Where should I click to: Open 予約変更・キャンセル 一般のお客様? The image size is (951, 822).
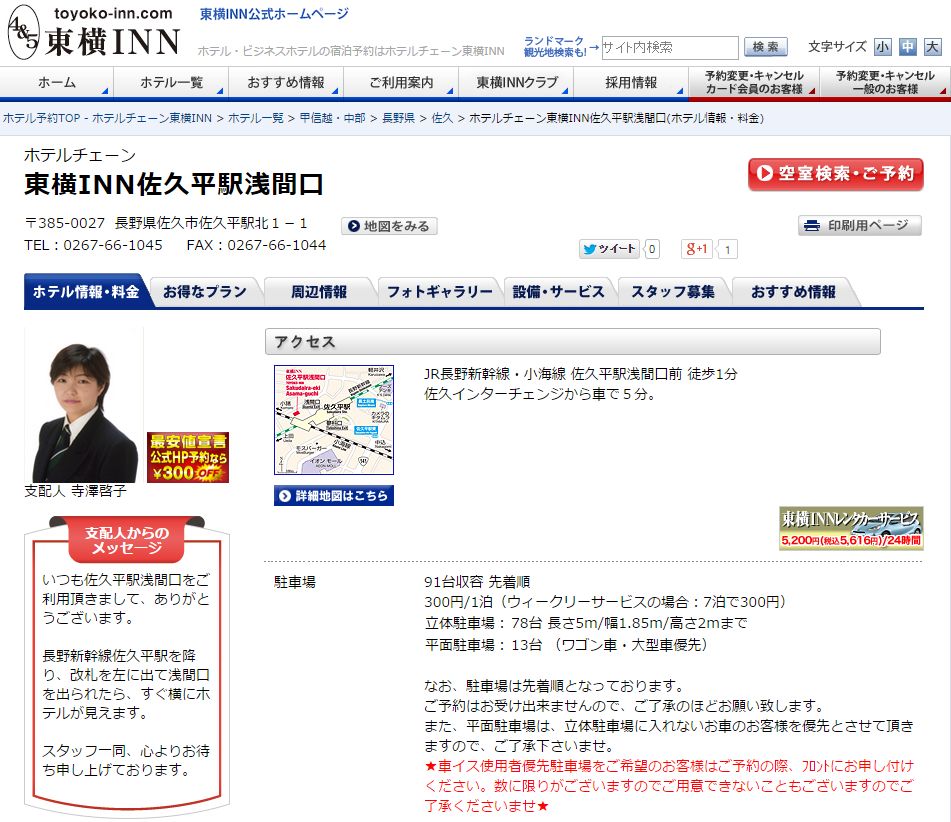click(x=885, y=83)
